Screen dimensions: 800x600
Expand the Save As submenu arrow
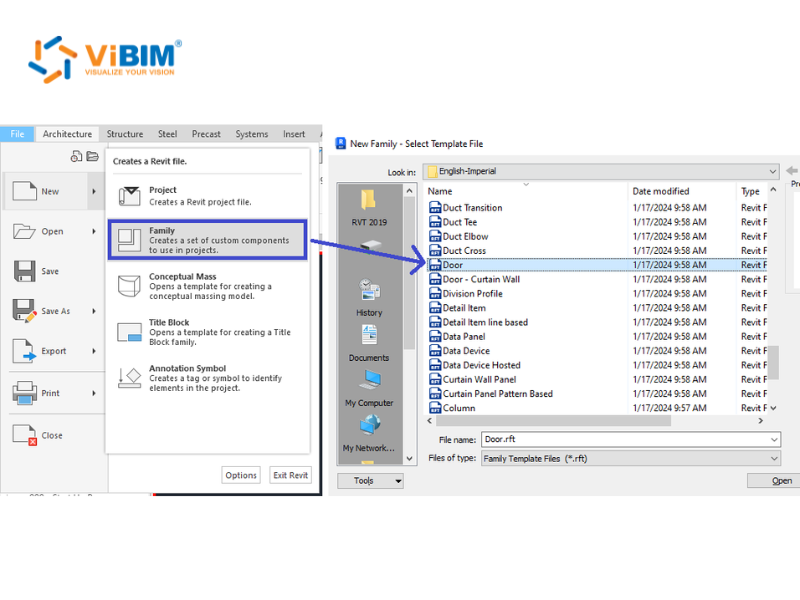point(94,311)
